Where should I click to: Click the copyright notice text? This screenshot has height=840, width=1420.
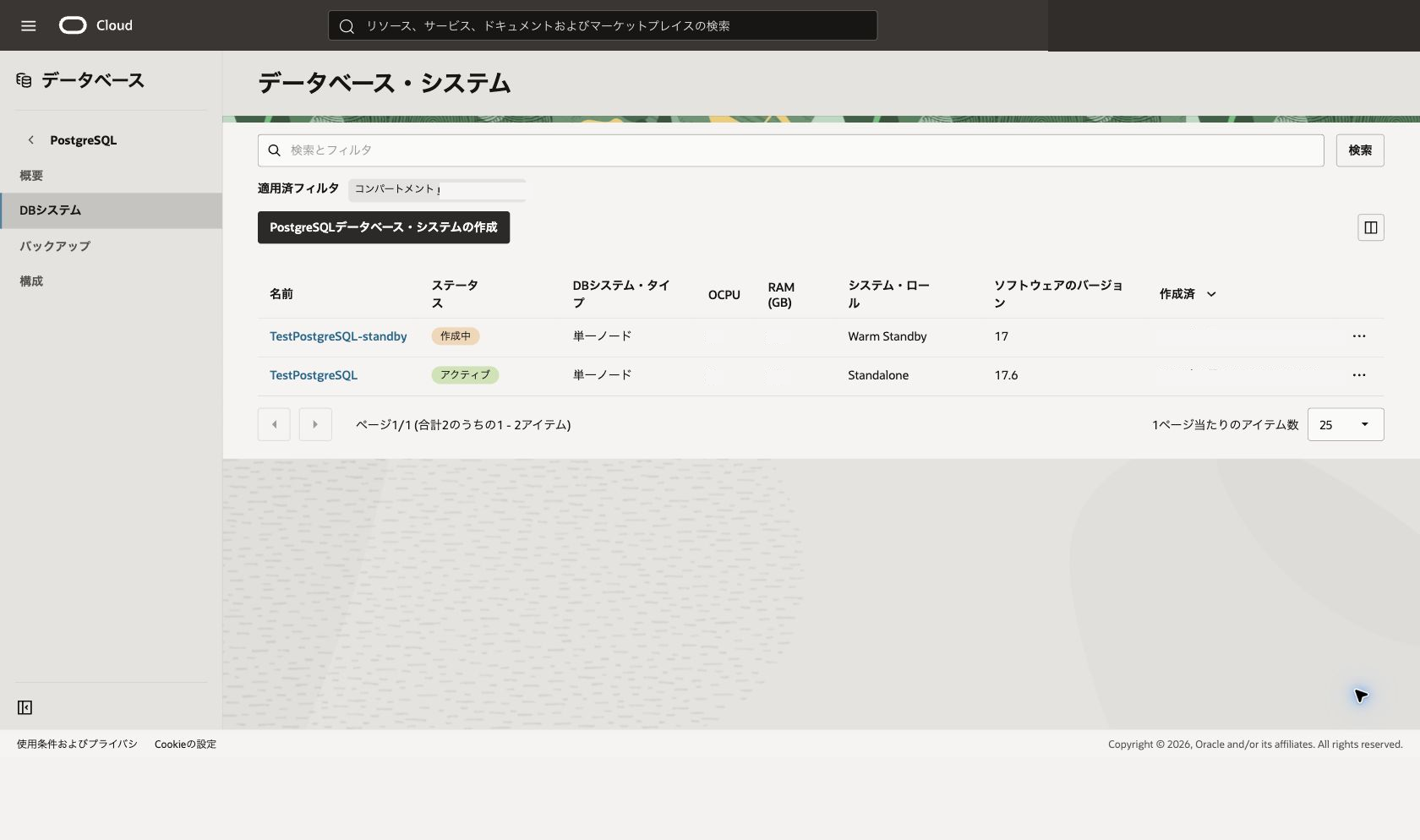tap(1255, 745)
